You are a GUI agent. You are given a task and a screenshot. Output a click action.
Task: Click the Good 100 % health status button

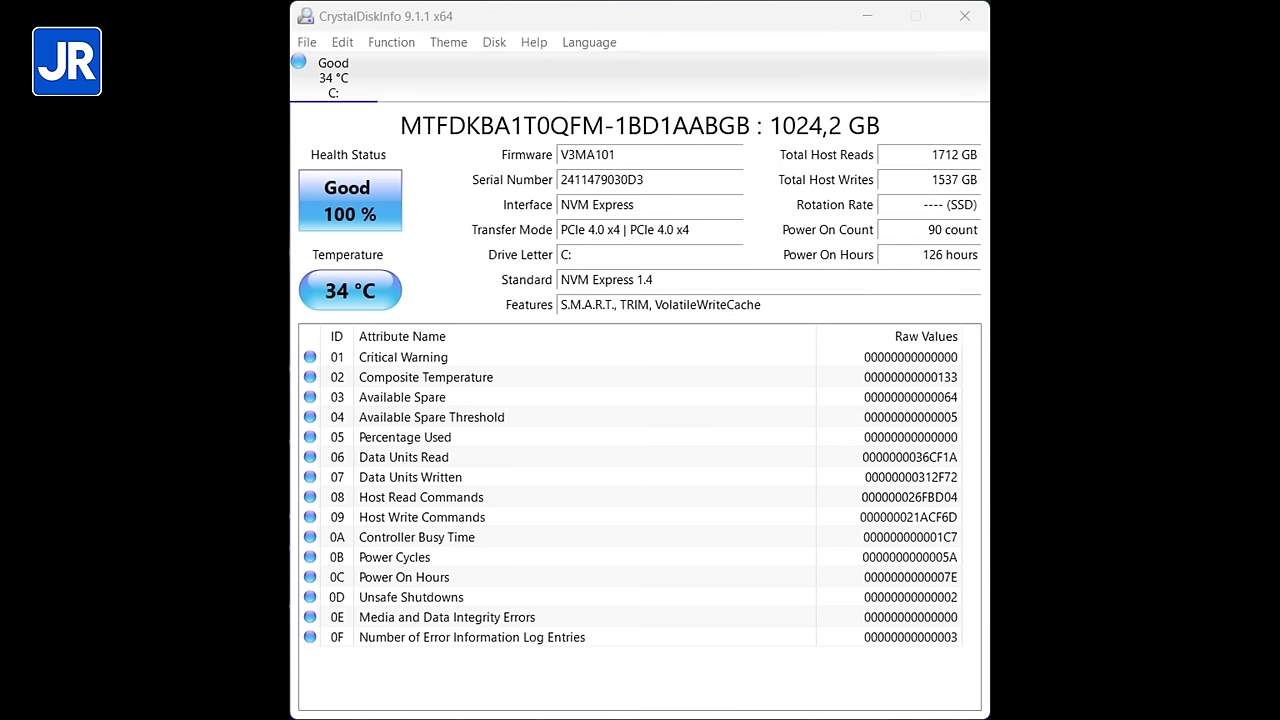350,201
